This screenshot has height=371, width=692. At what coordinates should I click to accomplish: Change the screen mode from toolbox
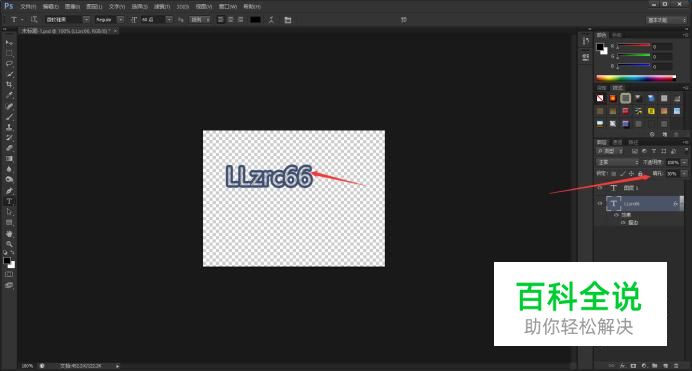[x=9, y=285]
